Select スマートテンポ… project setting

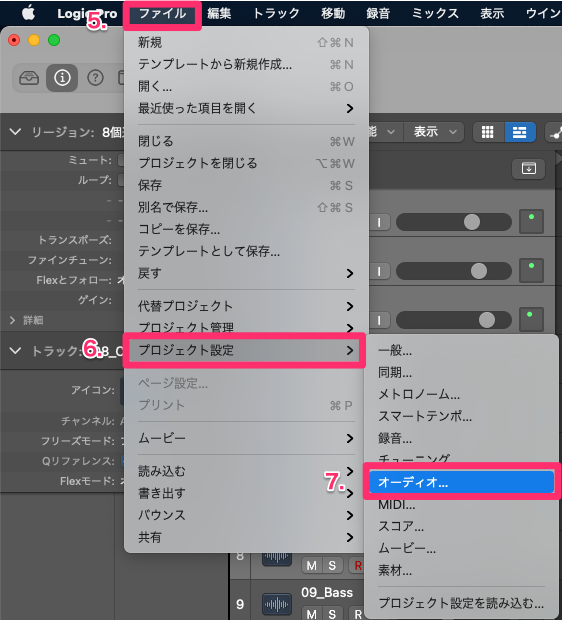click(x=461, y=416)
